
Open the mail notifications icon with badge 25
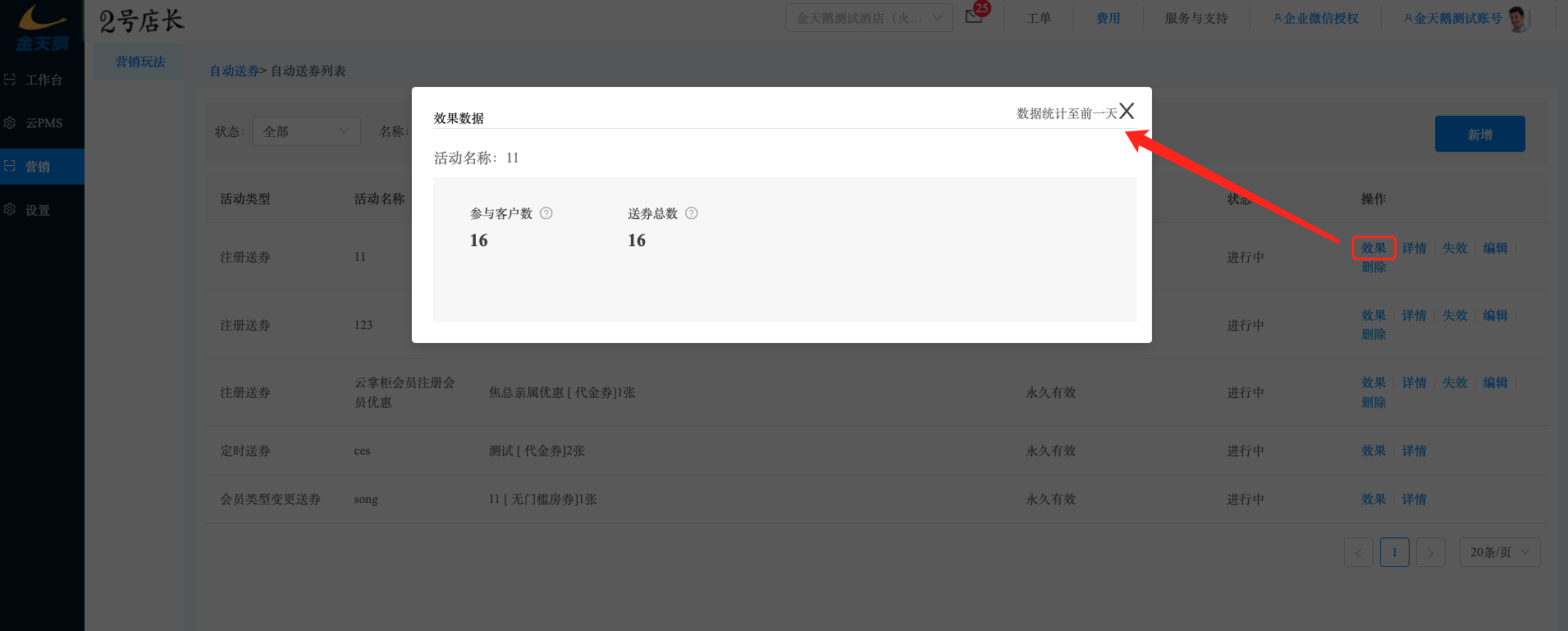(975, 16)
